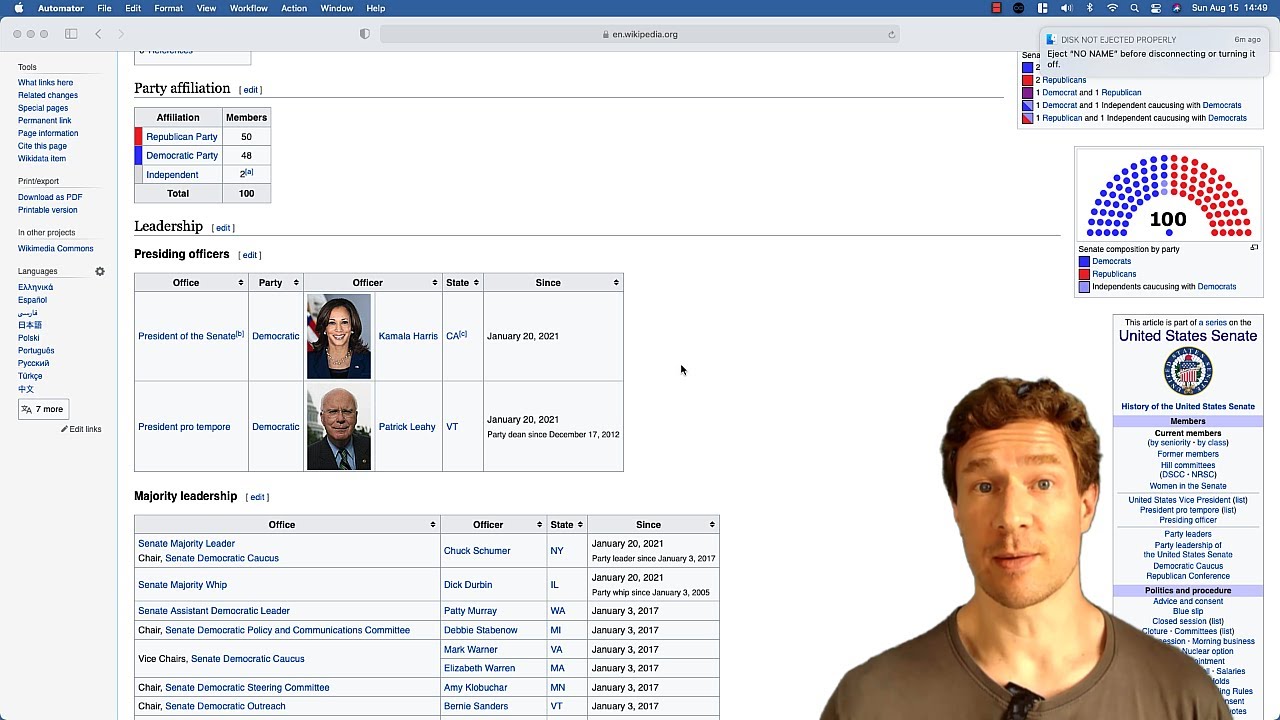Expand the 7 more languages button
The image size is (1280, 720).
point(43,409)
